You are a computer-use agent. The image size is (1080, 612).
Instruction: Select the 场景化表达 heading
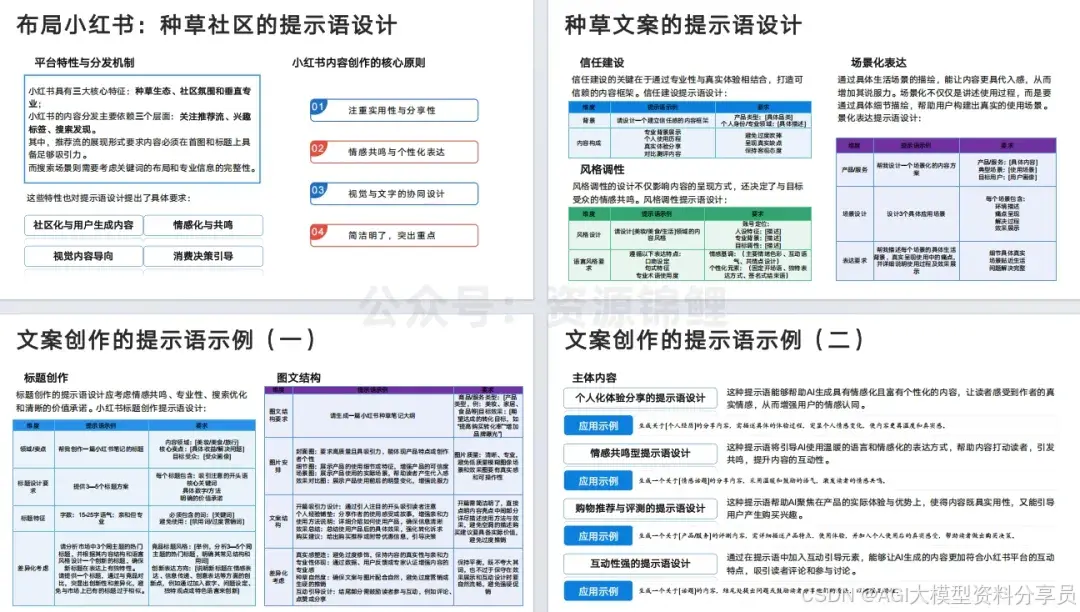point(878,63)
